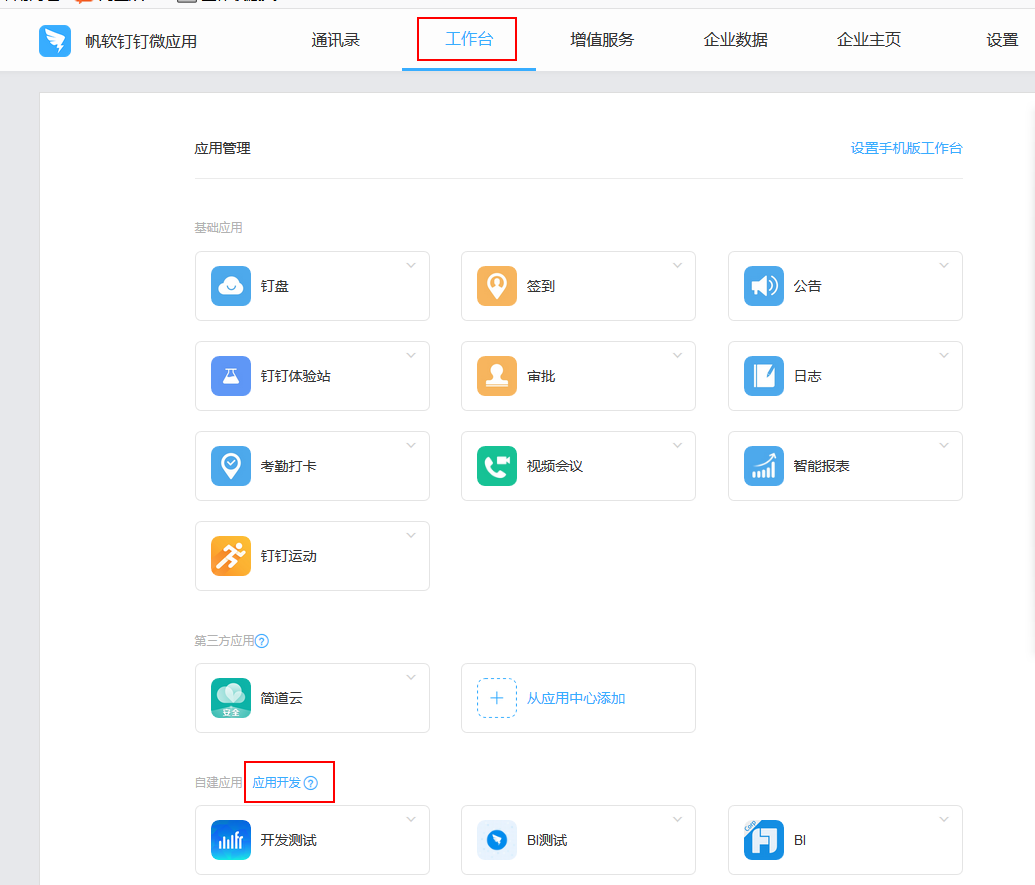The width and height of the screenshot is (1035, 885).
Task: Click the DingTalk logo icon in header
Action: pos(55,41)
